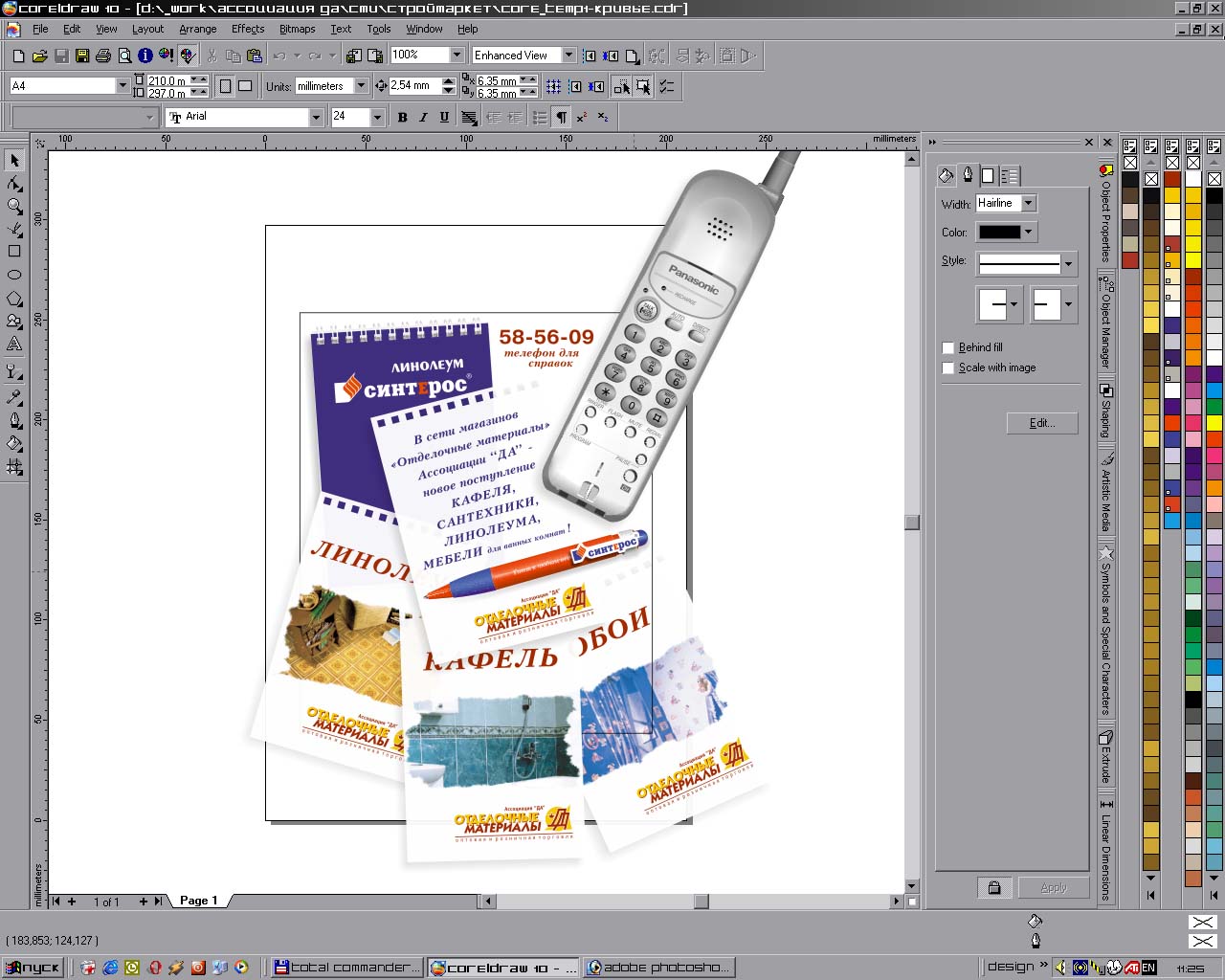Open the Windows Start button
This screenshot has height=980, width=1225.
pos(33,968)
